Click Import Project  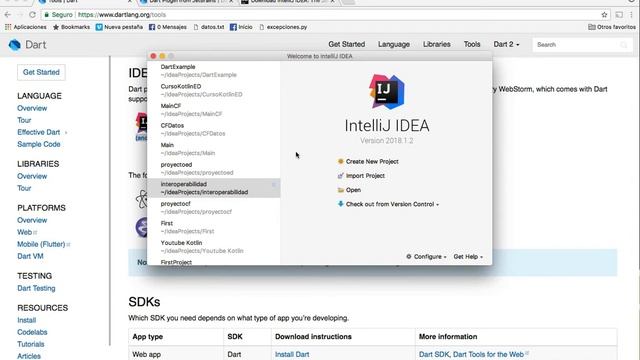[x=365, y=176]
